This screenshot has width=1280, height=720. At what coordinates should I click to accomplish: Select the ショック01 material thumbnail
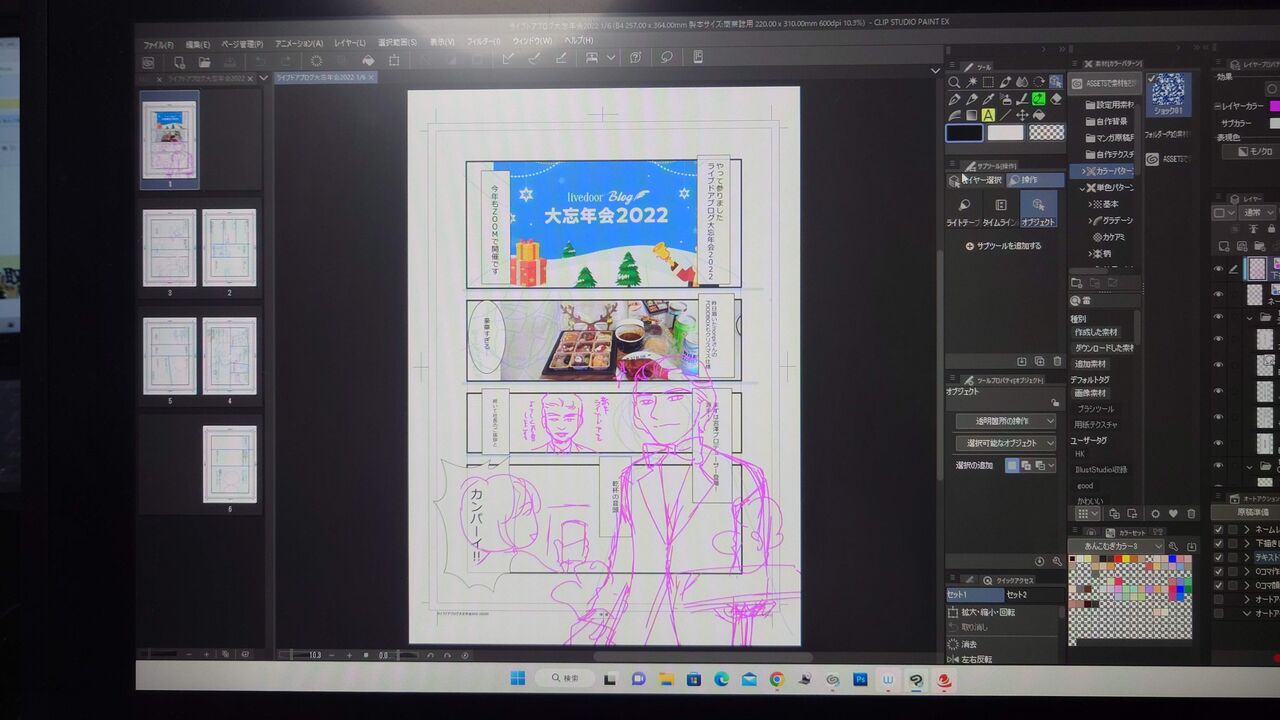click(1168, 96)
